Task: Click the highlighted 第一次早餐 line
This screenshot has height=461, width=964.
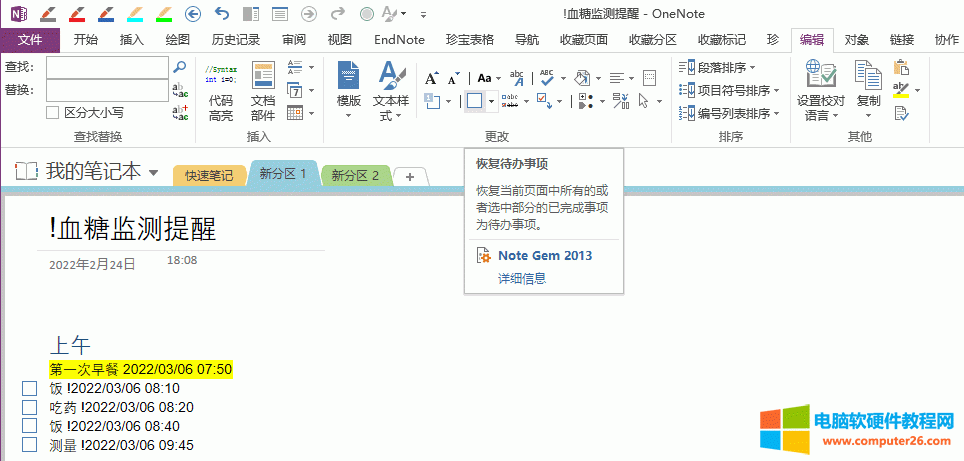Action: click(x=141, y=369)
